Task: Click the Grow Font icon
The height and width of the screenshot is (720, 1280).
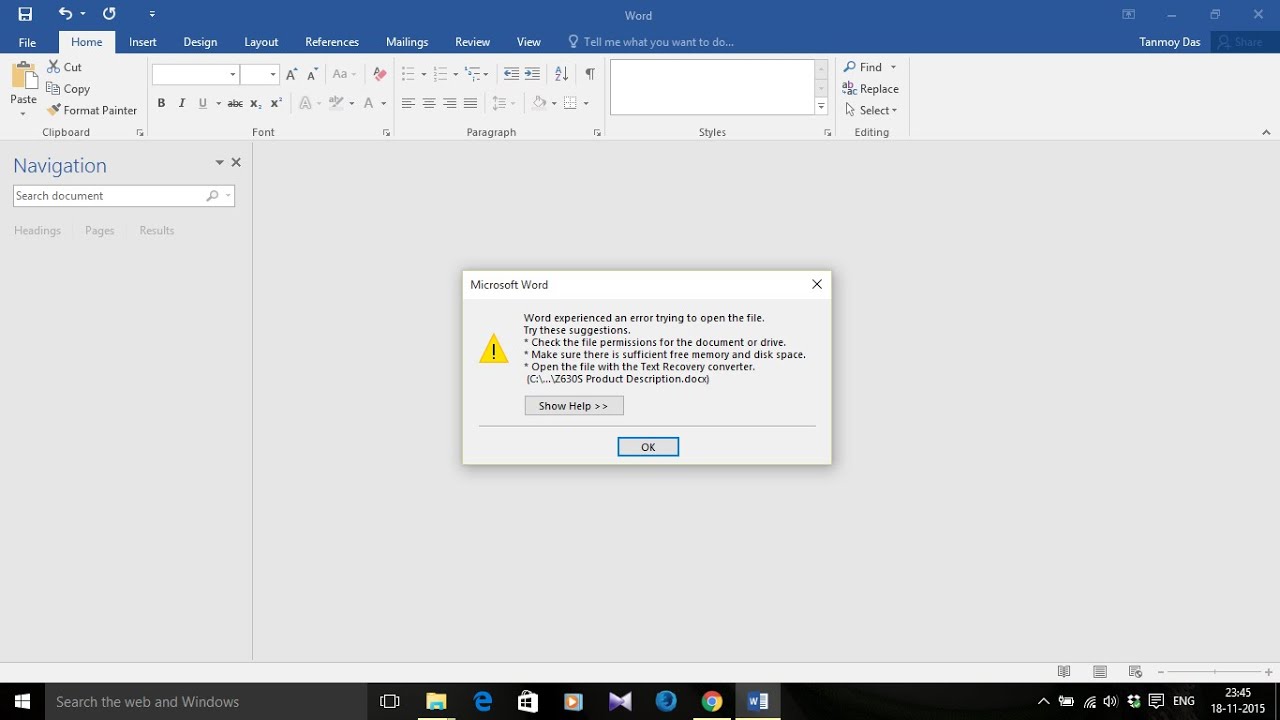Action: [x=291, y=74]
